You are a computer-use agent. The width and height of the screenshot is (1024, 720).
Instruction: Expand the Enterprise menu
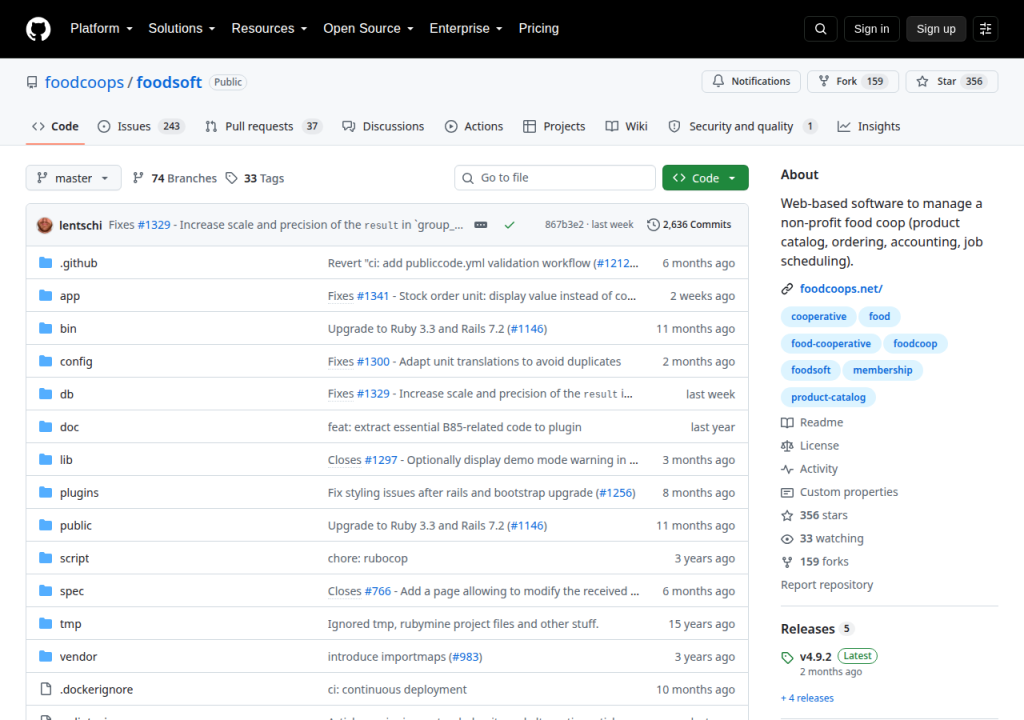[x=466, y=29]
